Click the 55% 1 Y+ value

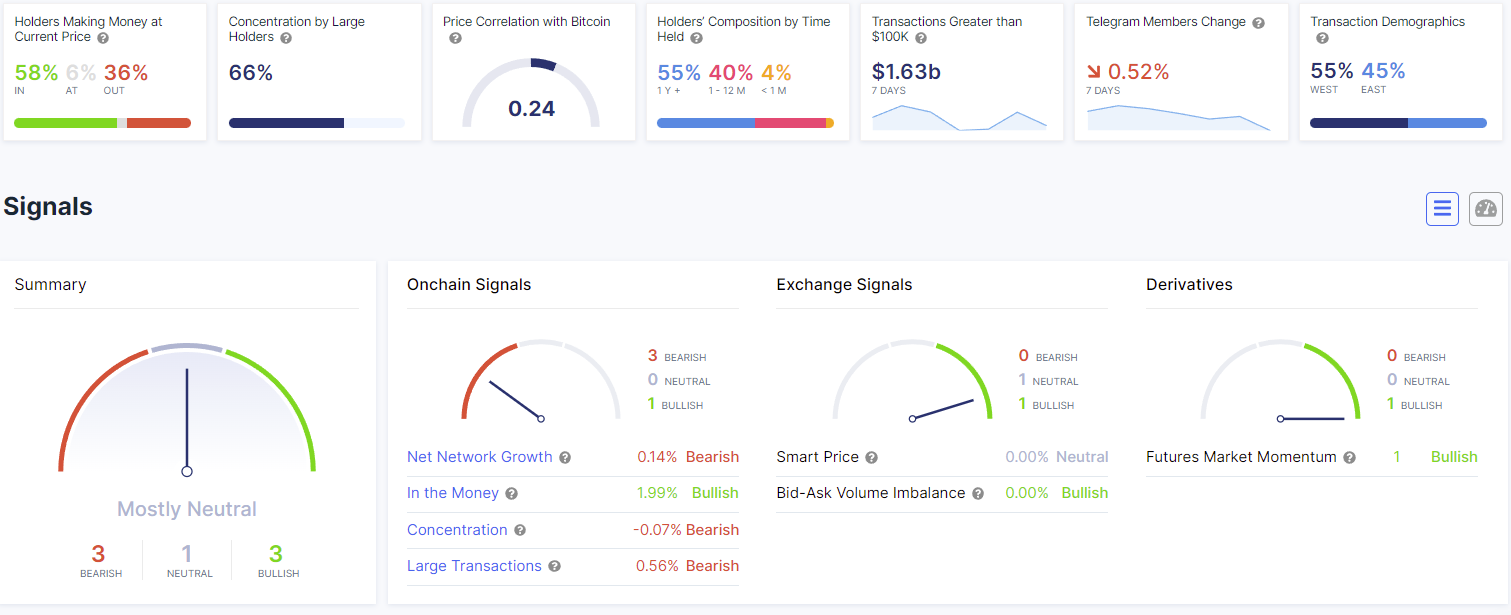(679, 72)
